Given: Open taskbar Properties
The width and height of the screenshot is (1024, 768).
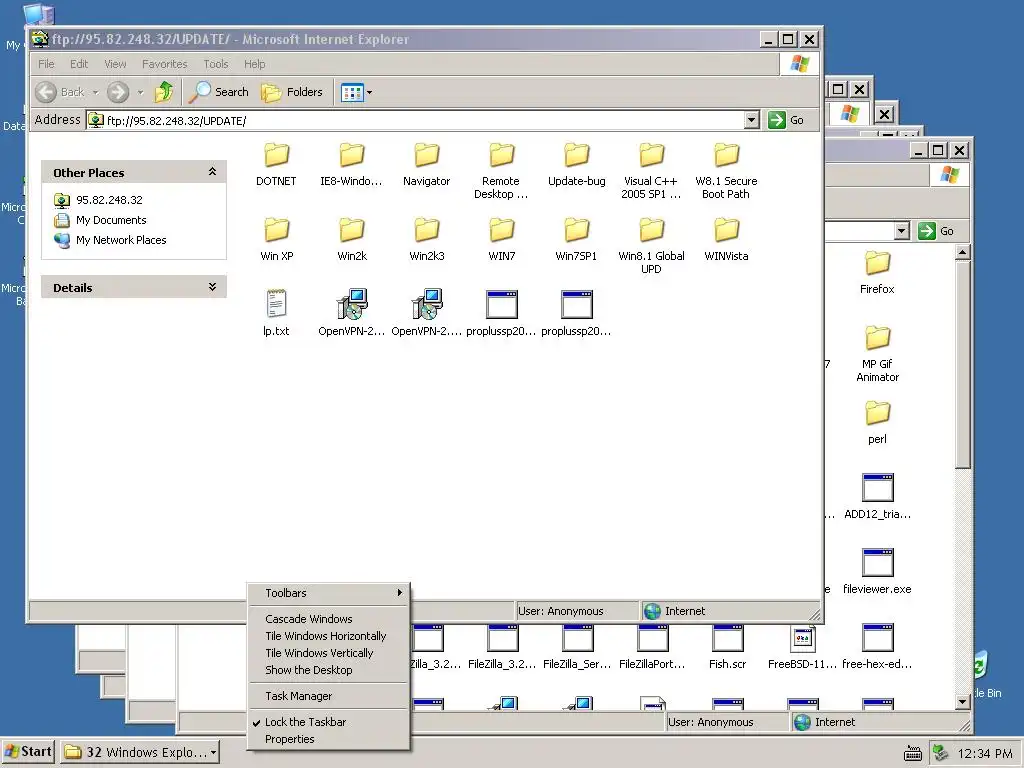Looking at the screenshot, I should (328, 739).
